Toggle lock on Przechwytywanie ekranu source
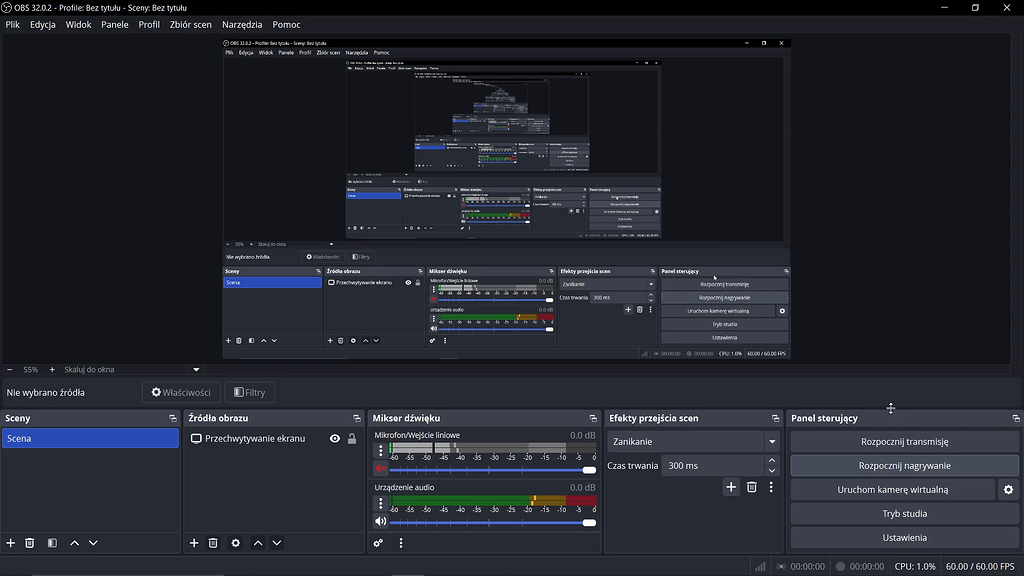This screenshot has width=1024, height=576. tap(352, 439)
